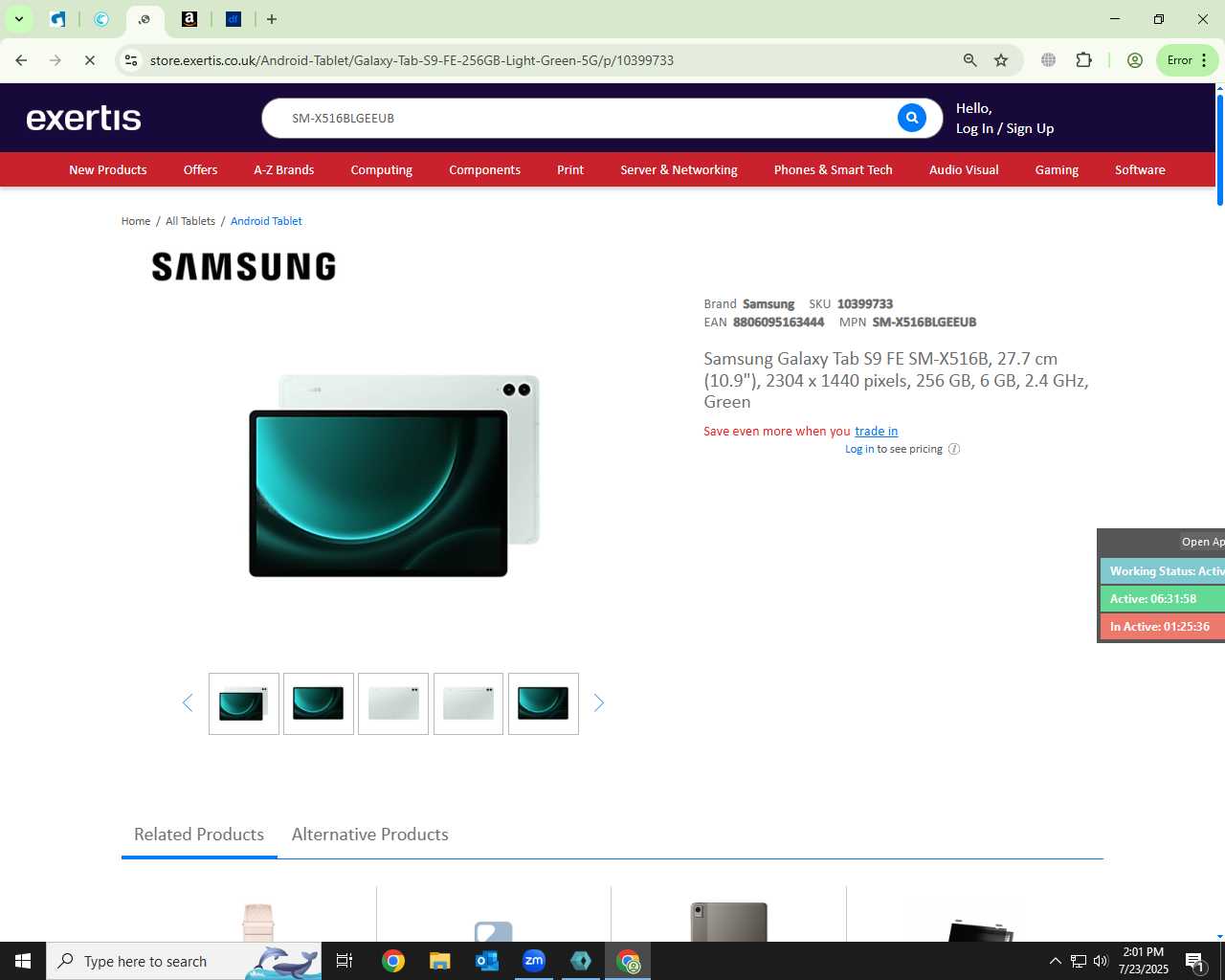Click the SKU 10399733 value
Screen dimensions: 1225x980
point(865,304)
